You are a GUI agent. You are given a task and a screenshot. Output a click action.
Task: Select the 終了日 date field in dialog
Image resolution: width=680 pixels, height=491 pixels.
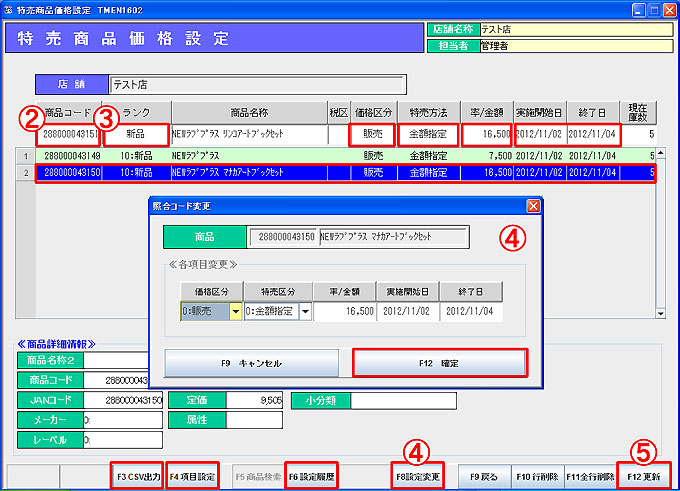[472, 312]
